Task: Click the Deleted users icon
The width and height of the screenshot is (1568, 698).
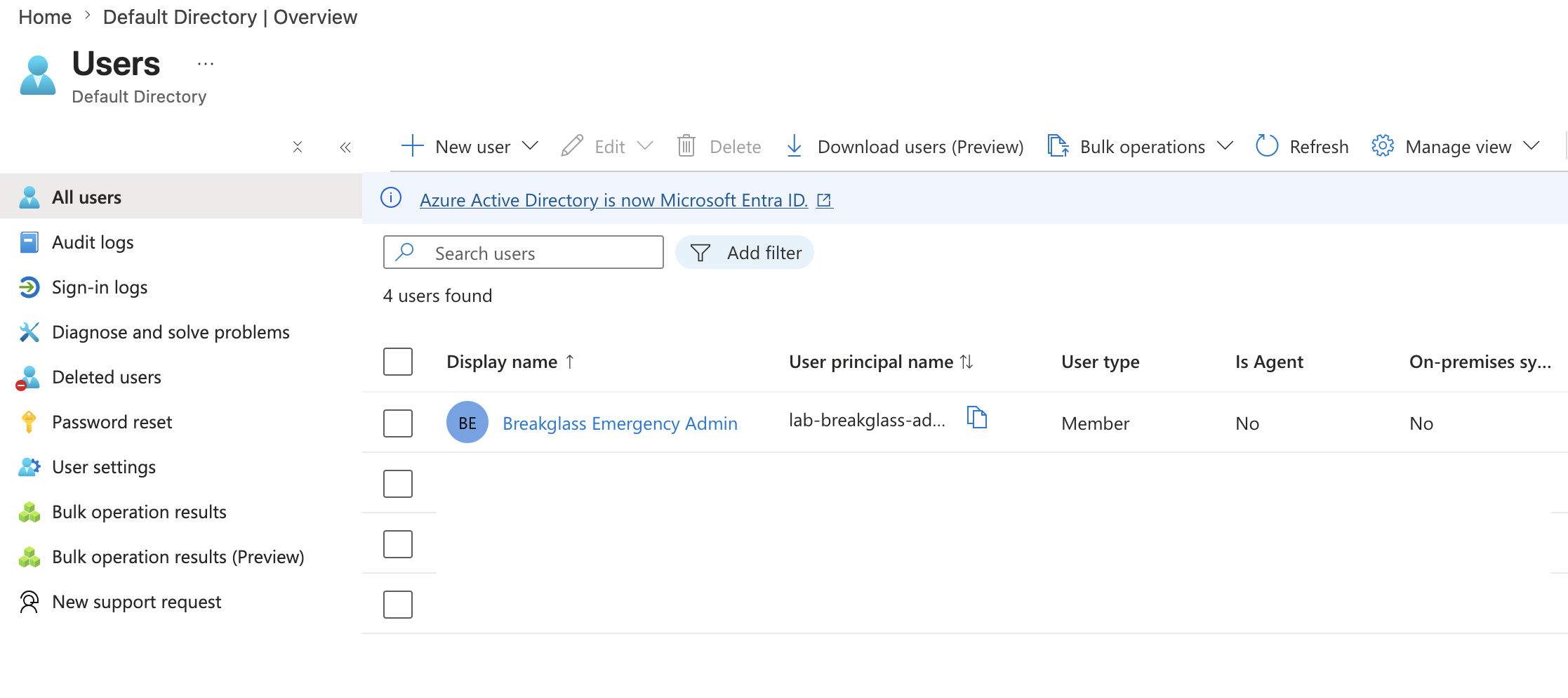Action: (28, 378)
